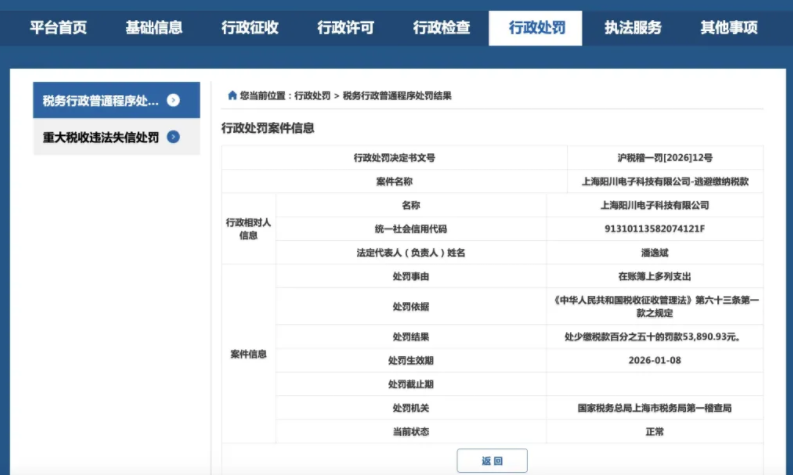Click 税务行政普通程序处罚结果 in the breadcrumb
Screen dimensions: 793x475
tap(397, 96)
